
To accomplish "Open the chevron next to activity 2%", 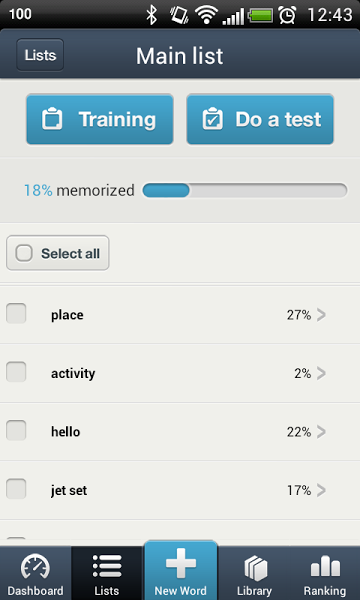I will pyautogui.click(x=321, y=373).
